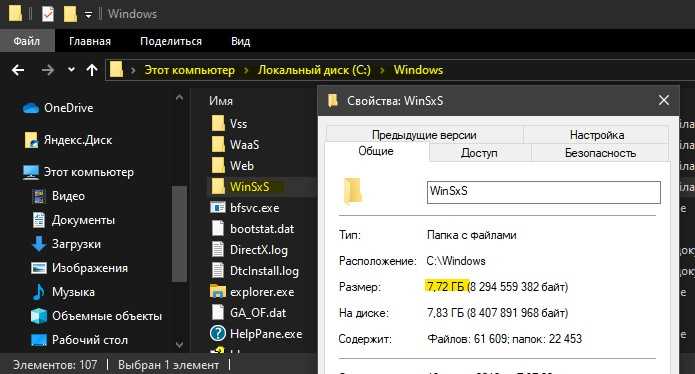Image resolution: width=695 pixels, height=374 pixels.
Task: Close the Свойства: WinSxS dialog
Action: (664, 101)
